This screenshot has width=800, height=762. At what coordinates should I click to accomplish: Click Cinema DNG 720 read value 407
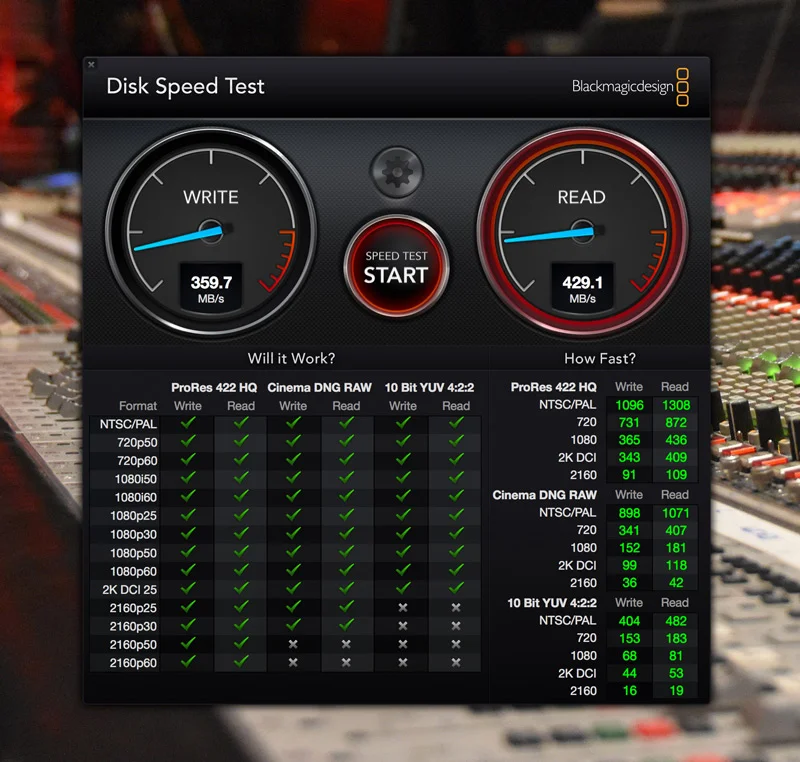(676, 530)
